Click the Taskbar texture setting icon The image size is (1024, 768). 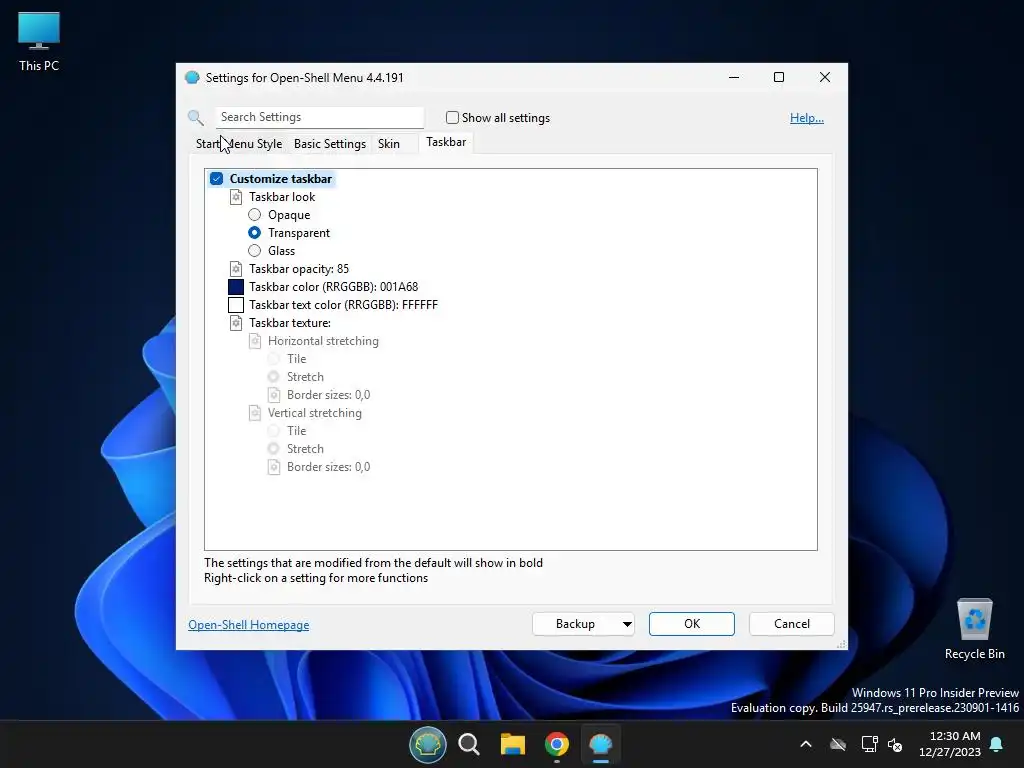click(x=236, y=323)
